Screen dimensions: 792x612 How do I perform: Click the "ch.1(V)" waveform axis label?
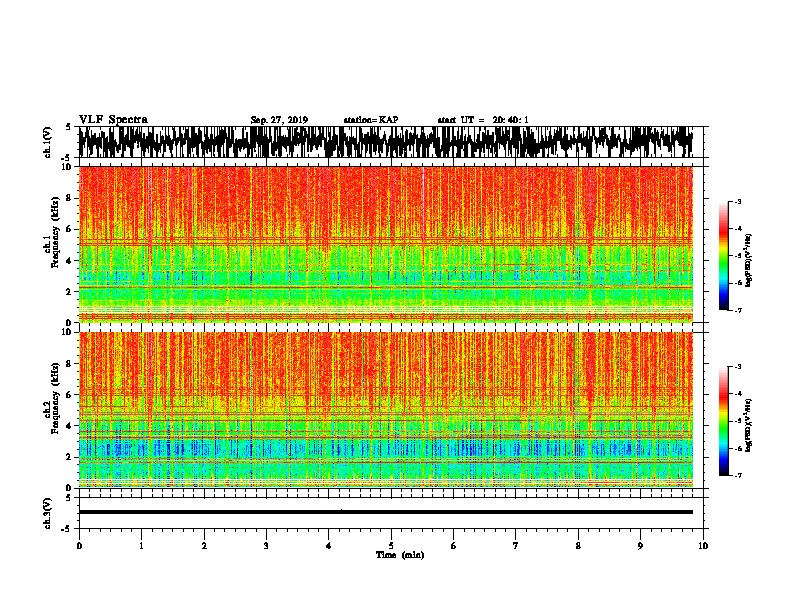(x=47, y=142)
